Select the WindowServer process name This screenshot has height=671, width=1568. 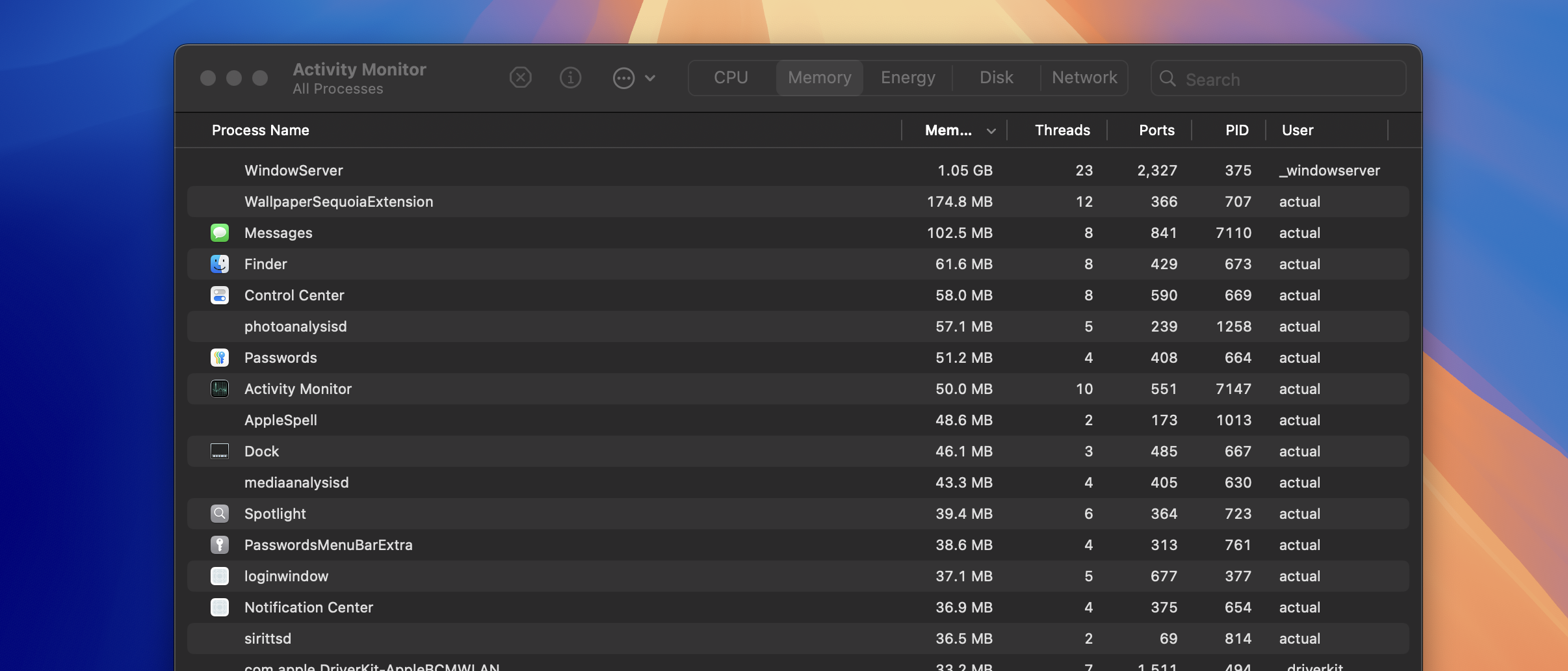pos(294,170)
